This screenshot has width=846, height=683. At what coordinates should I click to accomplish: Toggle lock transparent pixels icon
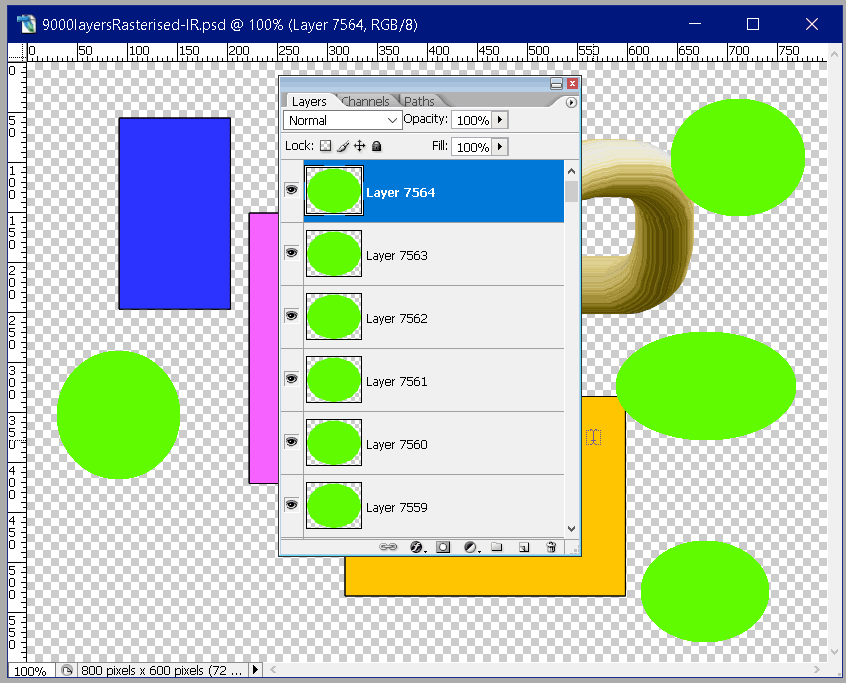coord(325,146)
